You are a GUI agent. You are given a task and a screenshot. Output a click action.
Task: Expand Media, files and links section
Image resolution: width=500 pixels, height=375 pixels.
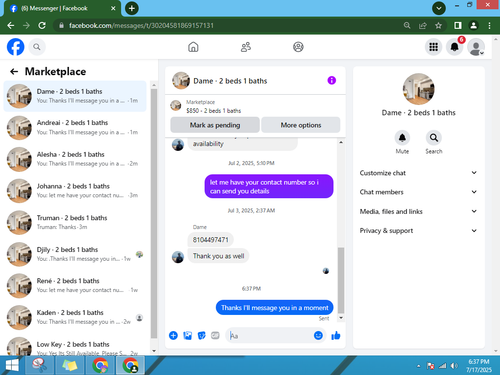418,211
